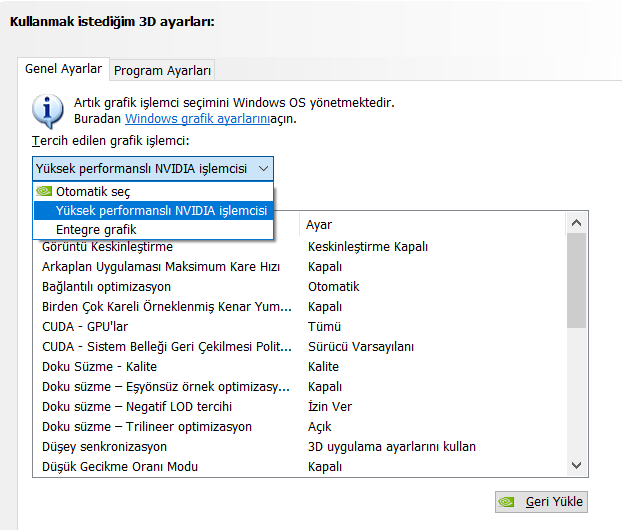Open Windows grafik ayarlarını link
Image resolution: width=622 pixels, height=530 pixels.
(x=197, y=118)
